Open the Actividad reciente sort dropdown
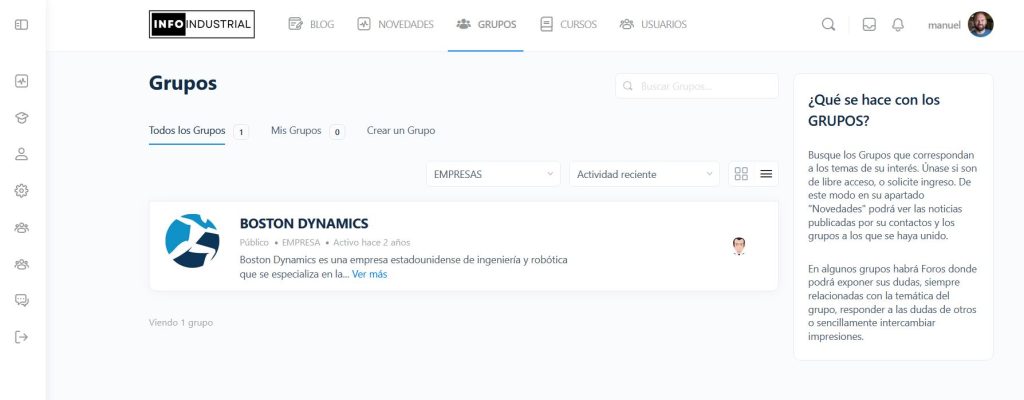This screenshot has height=400, width=1024. 644,174
